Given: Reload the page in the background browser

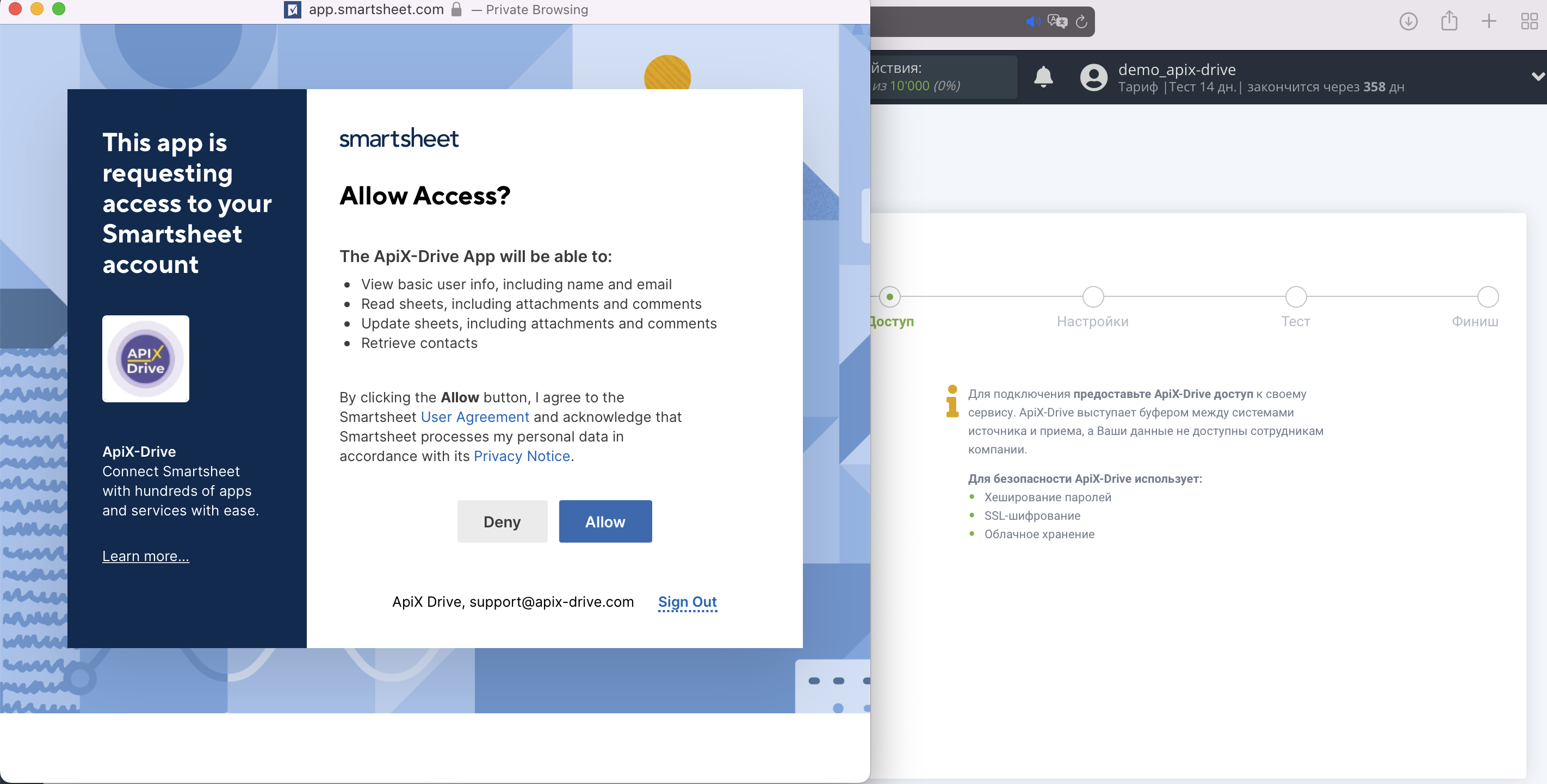Looking at the screenshot, I should tap(1081, 22).
